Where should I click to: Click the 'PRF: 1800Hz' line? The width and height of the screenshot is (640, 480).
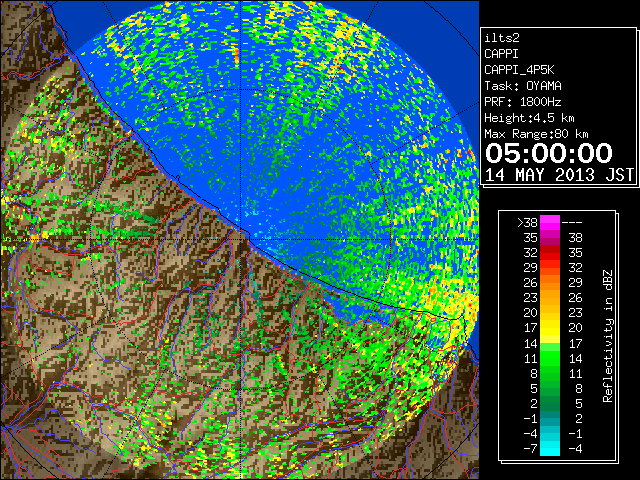(x=523, y=102)
